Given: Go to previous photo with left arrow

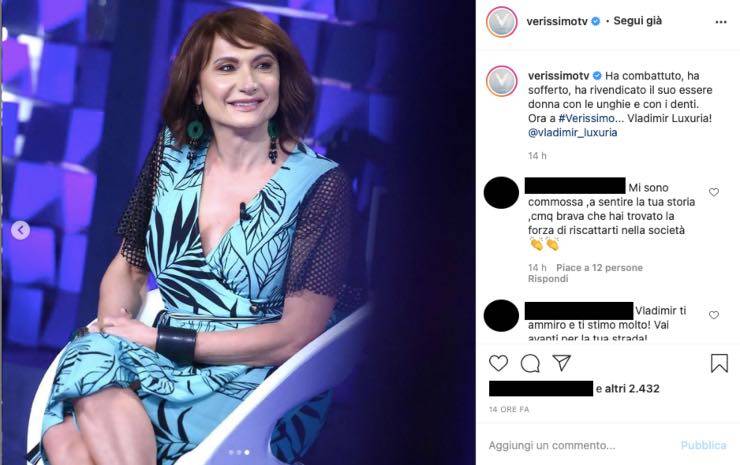Looking at the screenshot, I should [20, 230].
